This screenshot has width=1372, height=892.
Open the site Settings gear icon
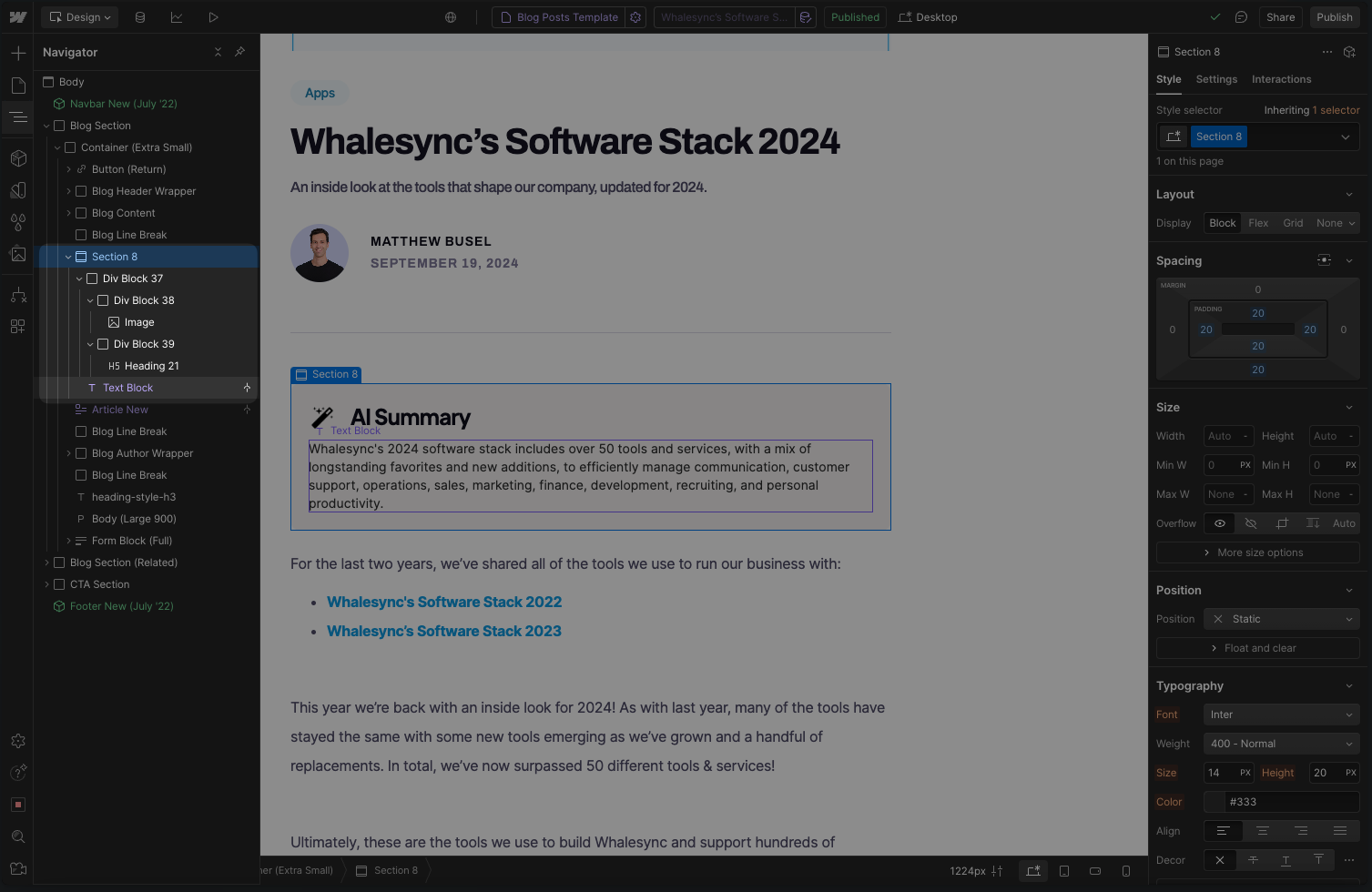(18, 741)
